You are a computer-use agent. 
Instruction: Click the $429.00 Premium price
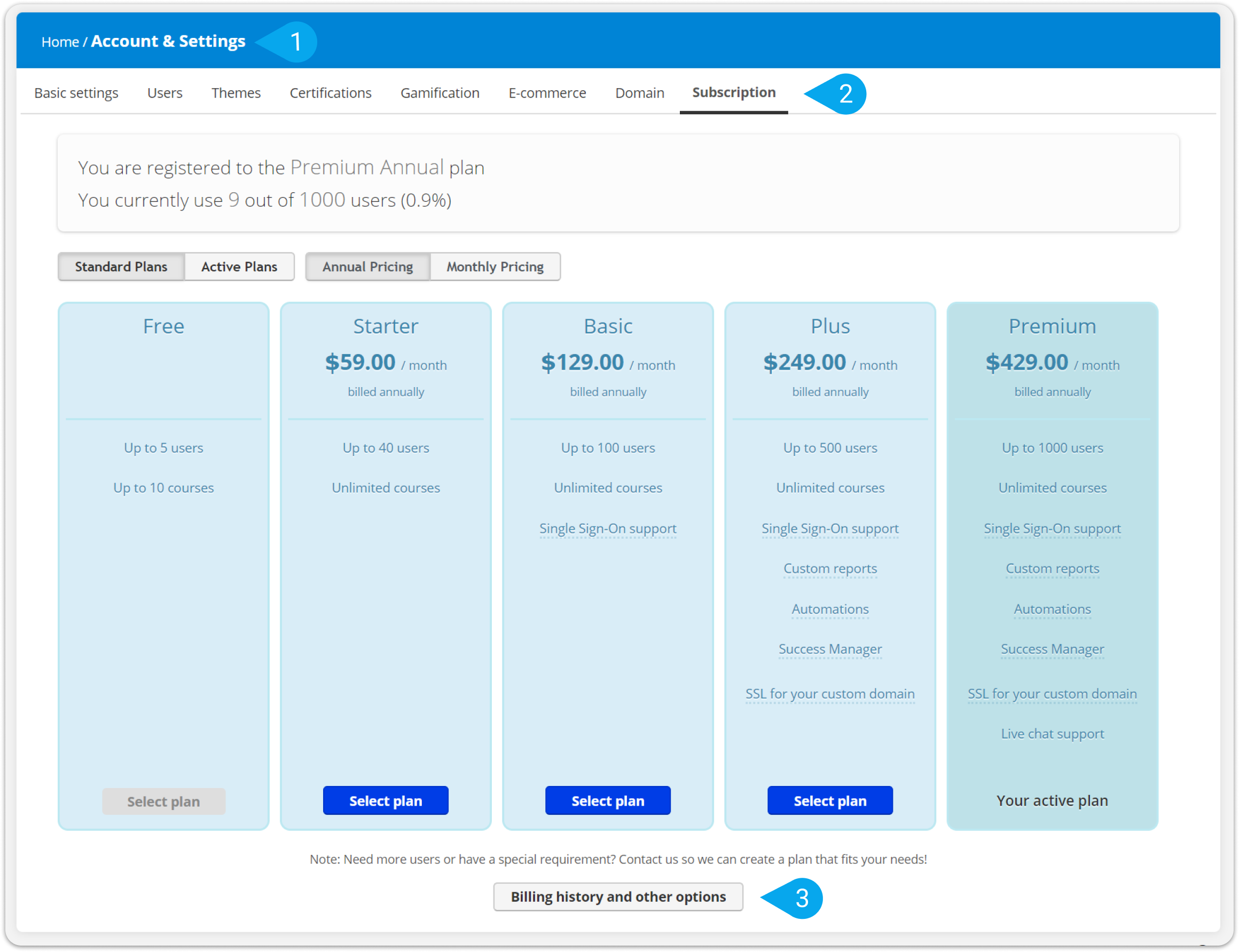(x=1027, y=363)
